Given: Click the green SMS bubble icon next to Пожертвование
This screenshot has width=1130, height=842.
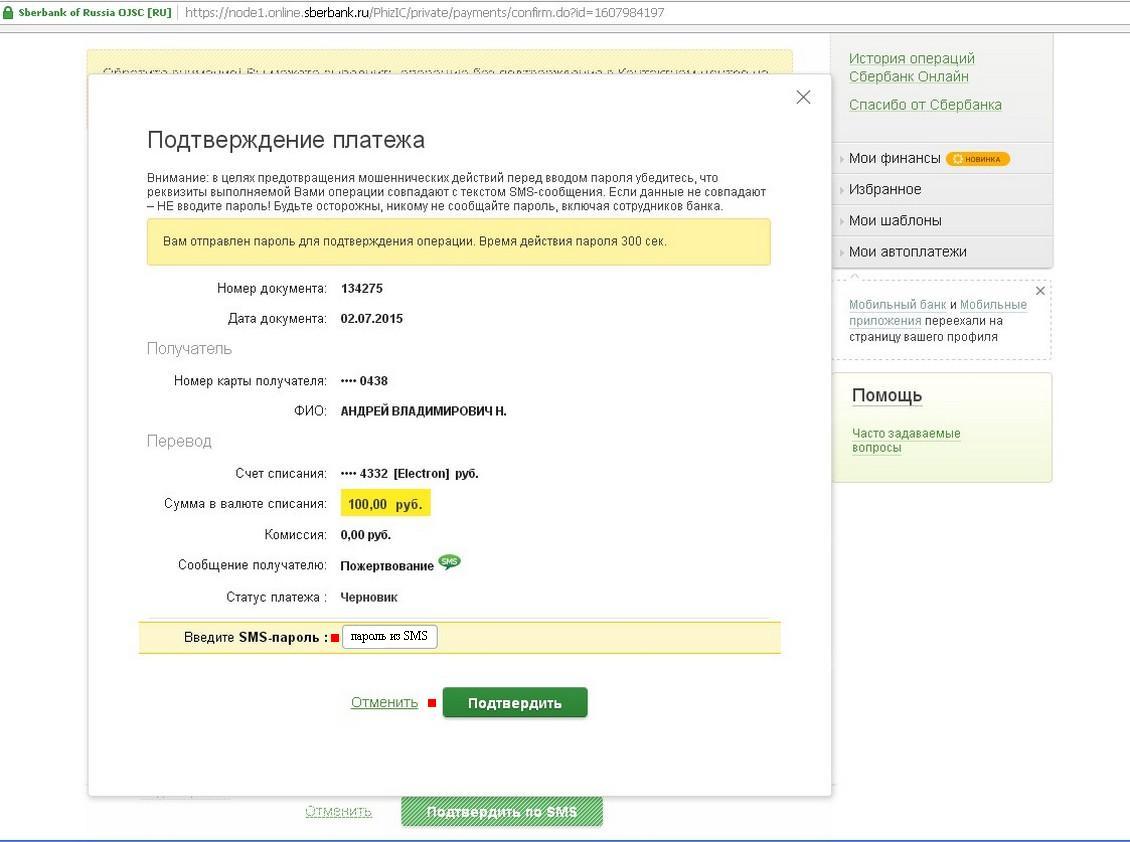Looking at the screenshot, I should (449, 562).
